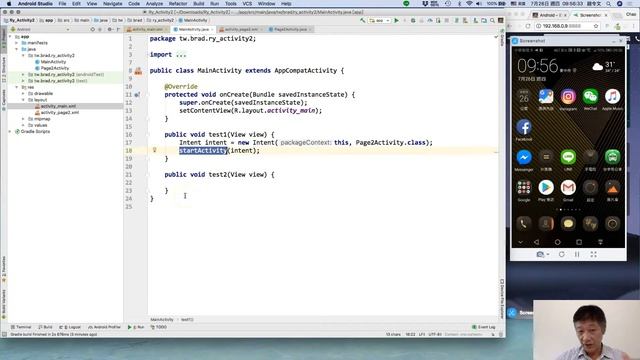Open Instagram on the phone screen

(x=568, y=97)
